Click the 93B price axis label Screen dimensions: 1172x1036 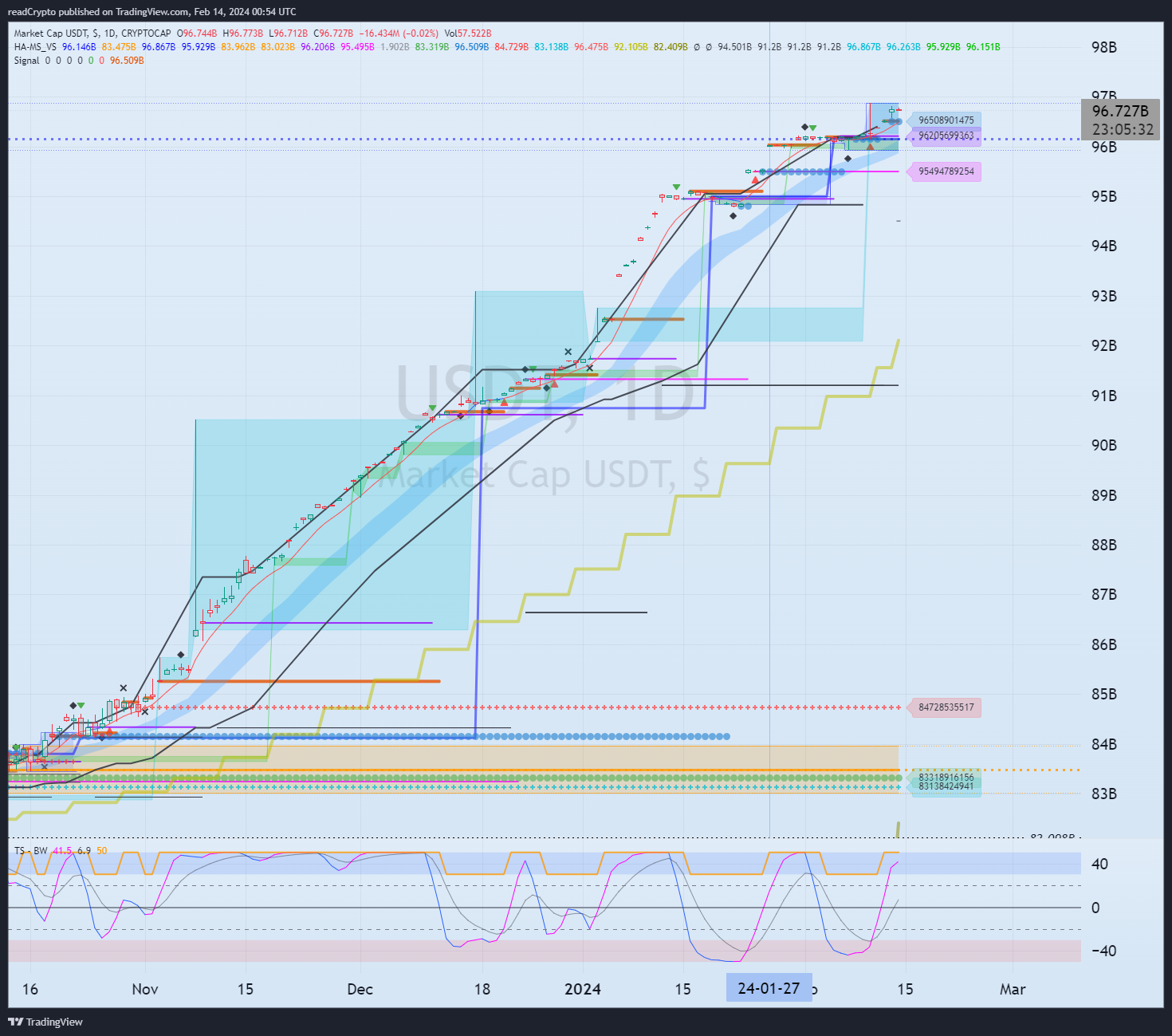tap(1104, 296)
